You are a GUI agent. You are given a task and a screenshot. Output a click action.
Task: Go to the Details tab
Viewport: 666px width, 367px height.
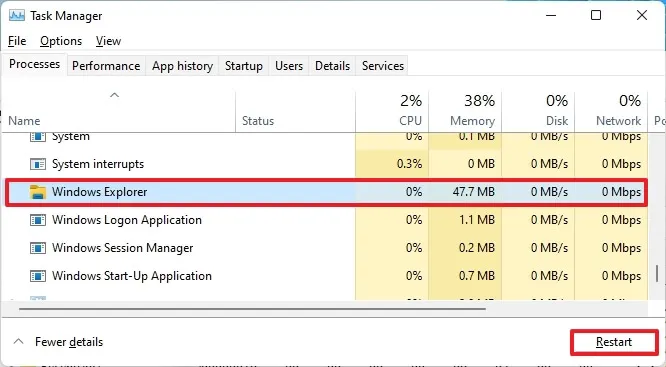pyautogui.click(x=333, y=66)
